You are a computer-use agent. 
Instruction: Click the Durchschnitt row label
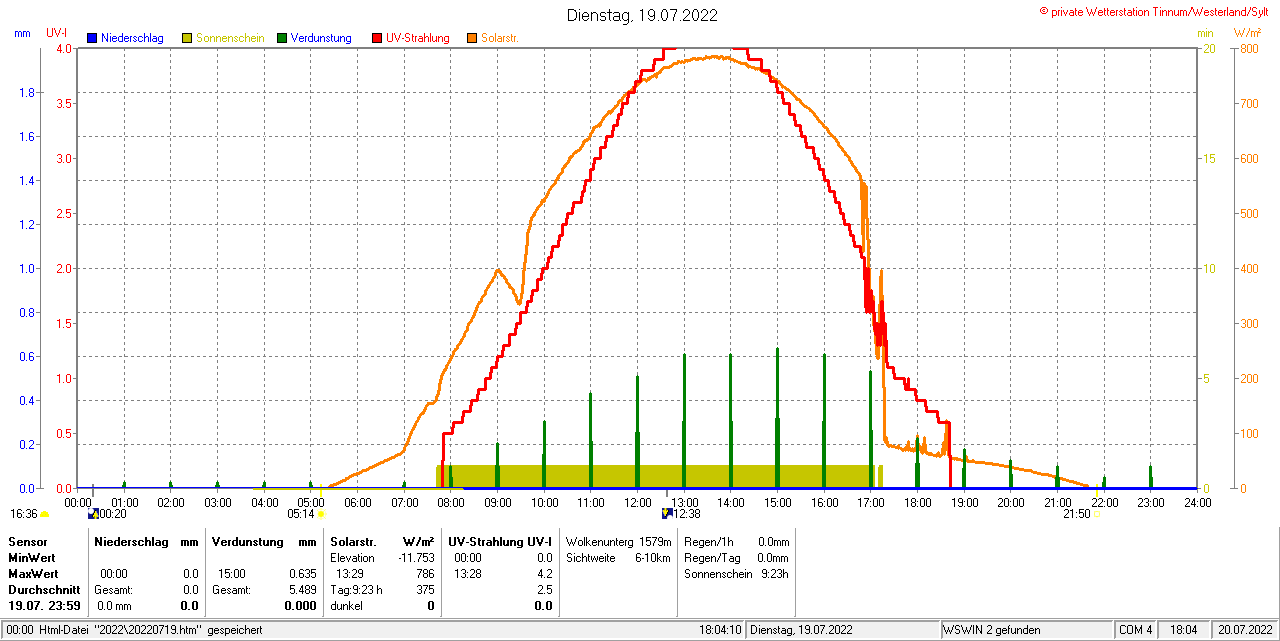(44, 589)
